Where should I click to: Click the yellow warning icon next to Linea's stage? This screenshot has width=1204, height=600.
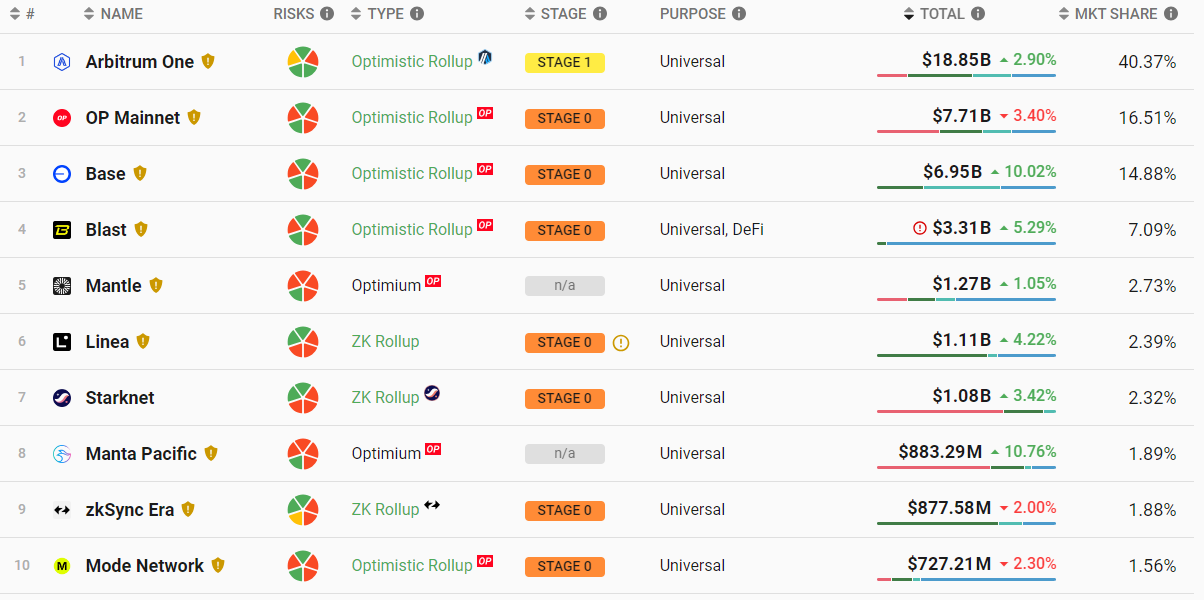click(621, 343)
